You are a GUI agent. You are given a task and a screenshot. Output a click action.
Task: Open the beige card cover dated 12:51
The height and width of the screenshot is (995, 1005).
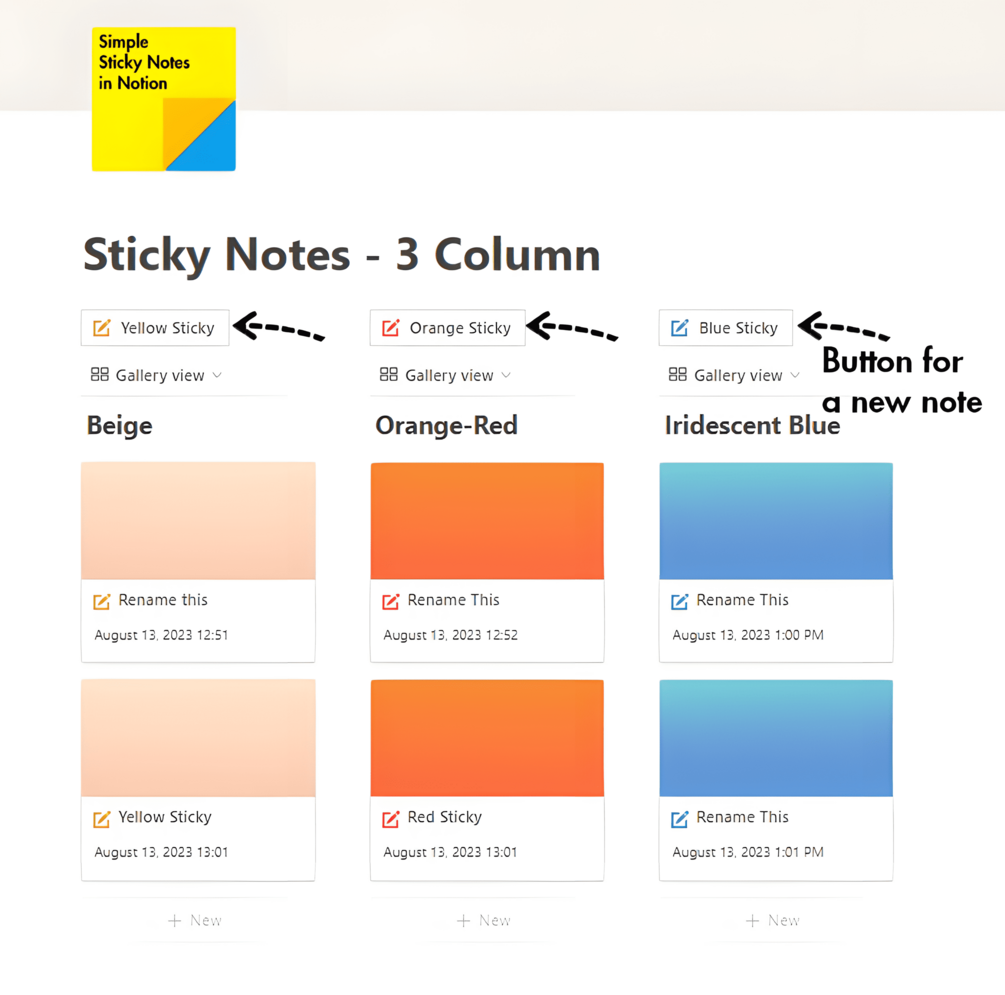(198, 520)
